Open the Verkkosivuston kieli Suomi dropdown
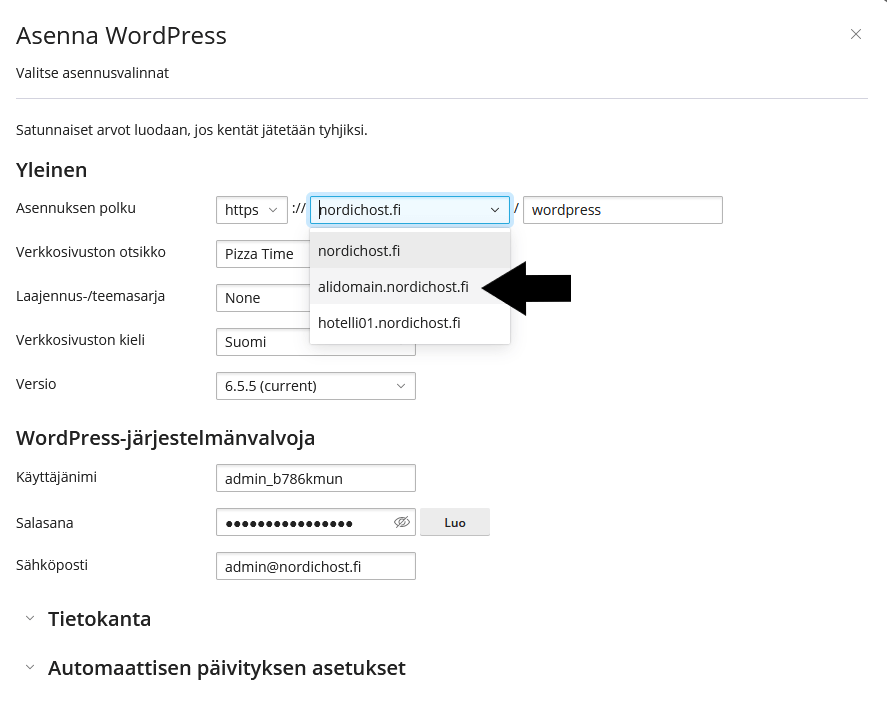 (x=262, y=342)
